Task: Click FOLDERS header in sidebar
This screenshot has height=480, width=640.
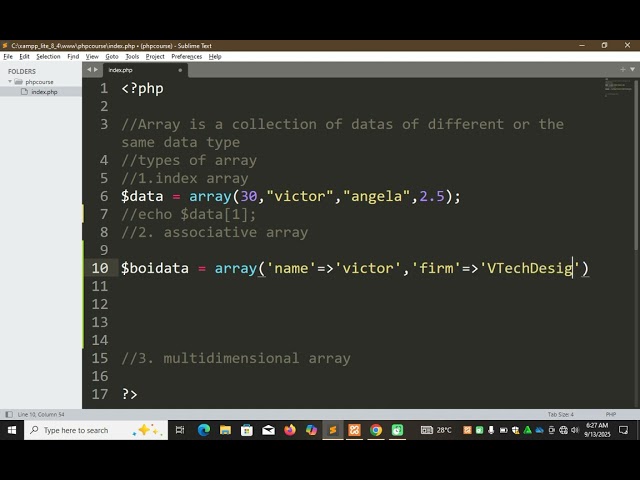Action: coord(22,71)
